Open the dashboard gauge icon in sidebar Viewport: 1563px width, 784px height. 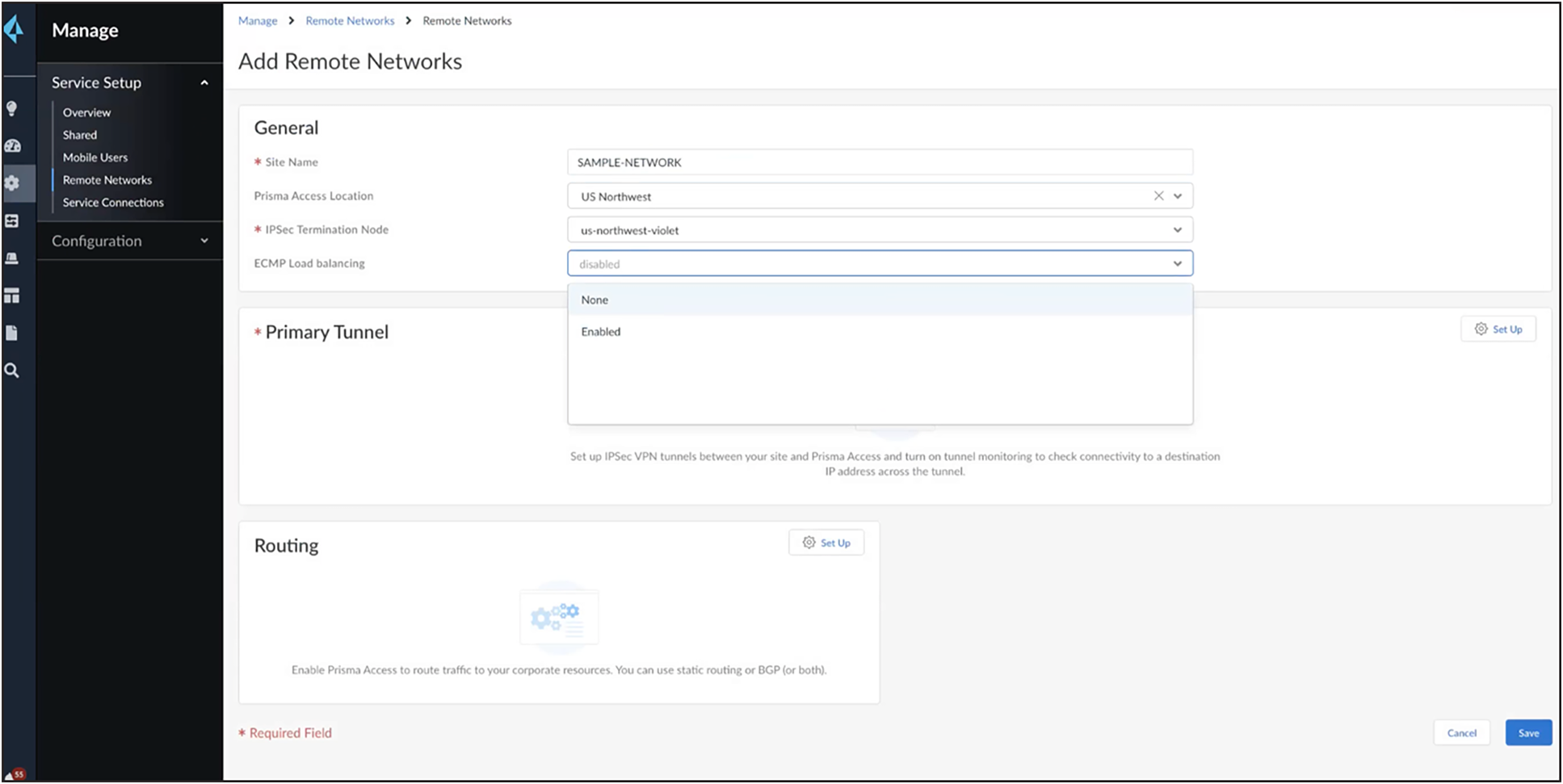pos(12,146)
